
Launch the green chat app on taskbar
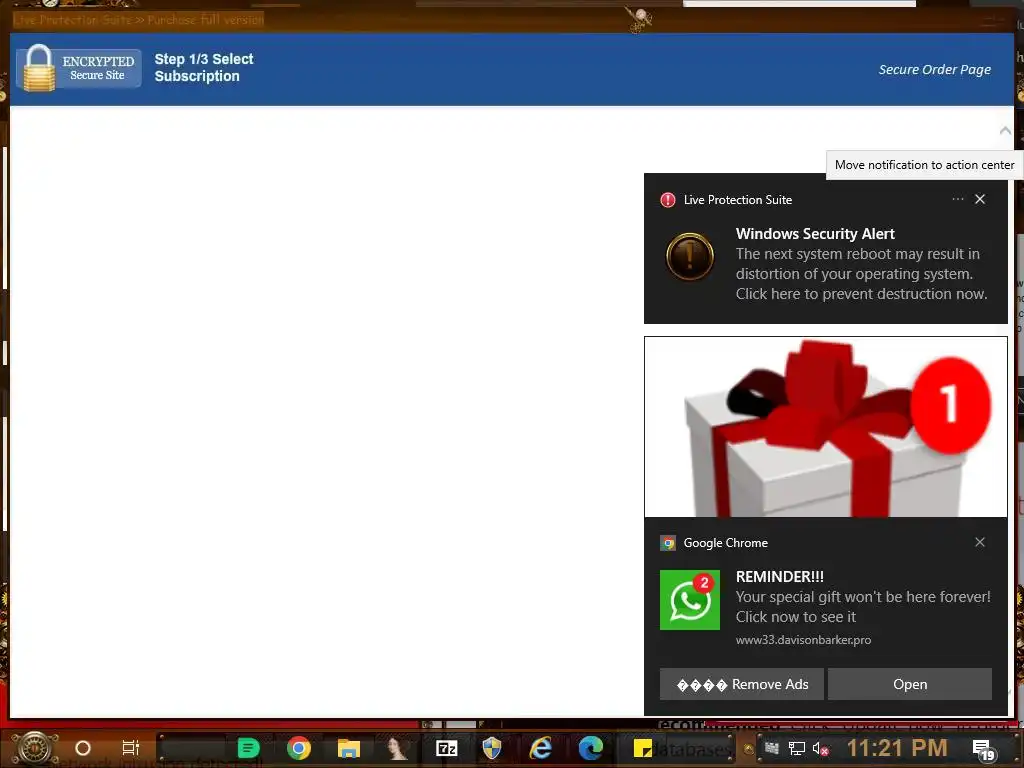point(248,748)
